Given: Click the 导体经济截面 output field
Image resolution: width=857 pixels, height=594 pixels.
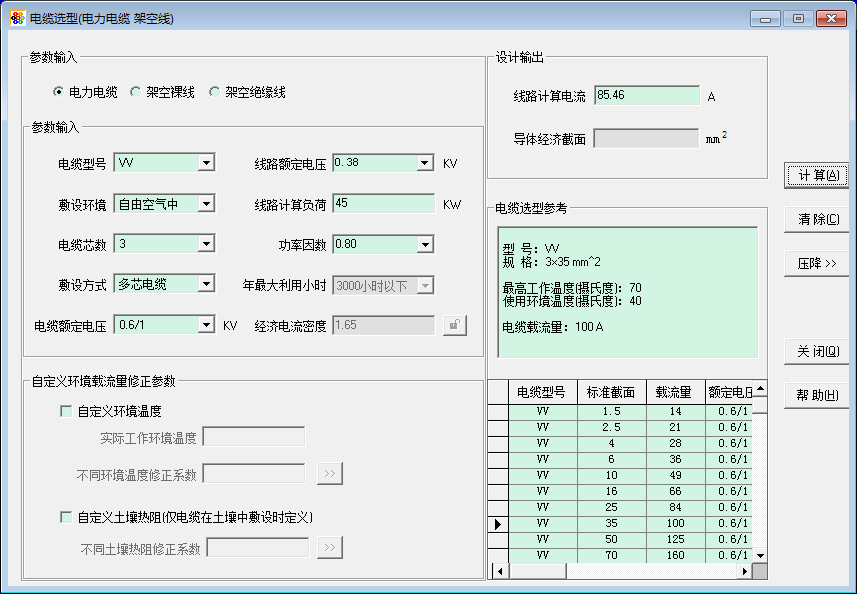Looking at the screenshot, I should pos(646,138).
